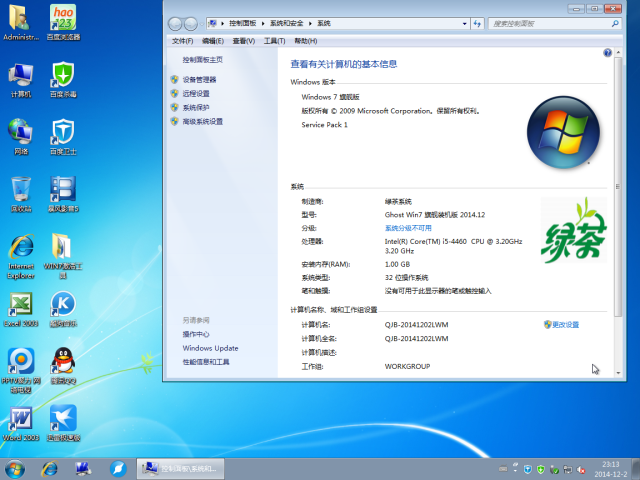Click the control panel taskbar window button
The image size is (640, 480).
(x=180, y=469)
